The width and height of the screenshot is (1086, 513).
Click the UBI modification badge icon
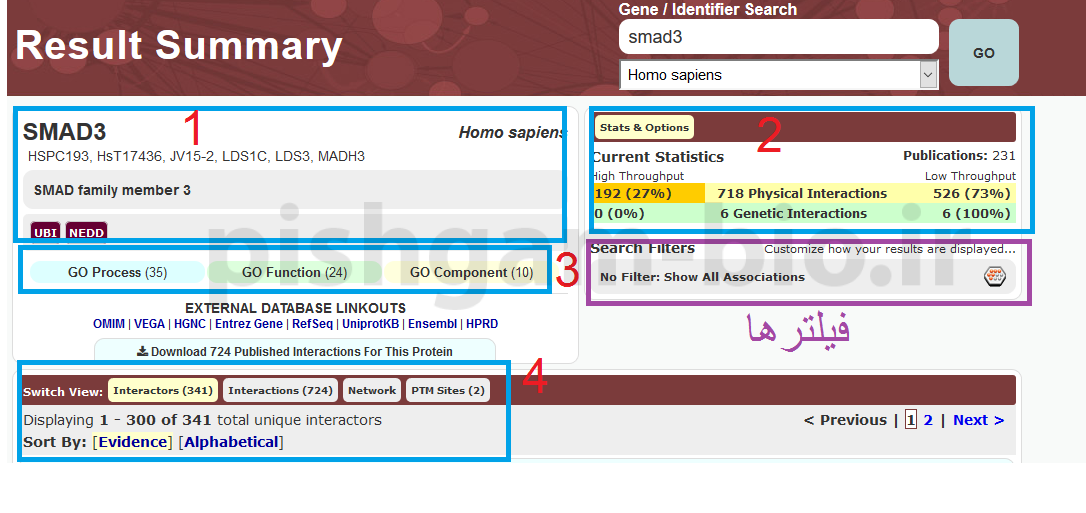[45, 232]
